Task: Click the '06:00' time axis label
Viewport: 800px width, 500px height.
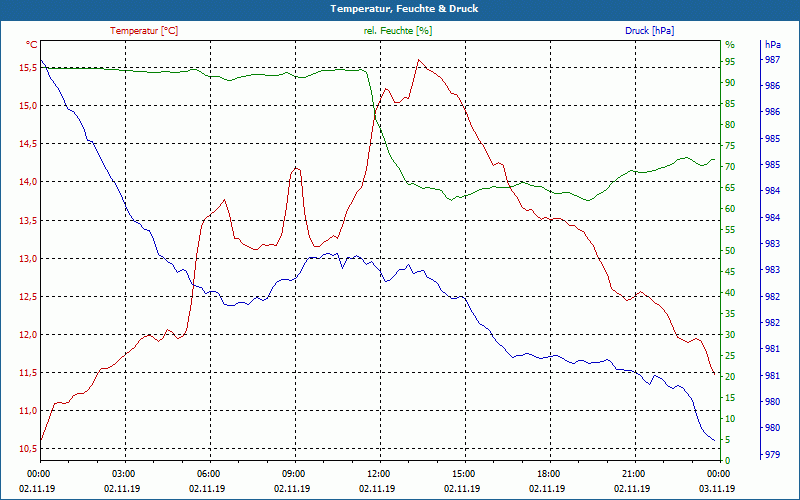Action: (208, 474)
